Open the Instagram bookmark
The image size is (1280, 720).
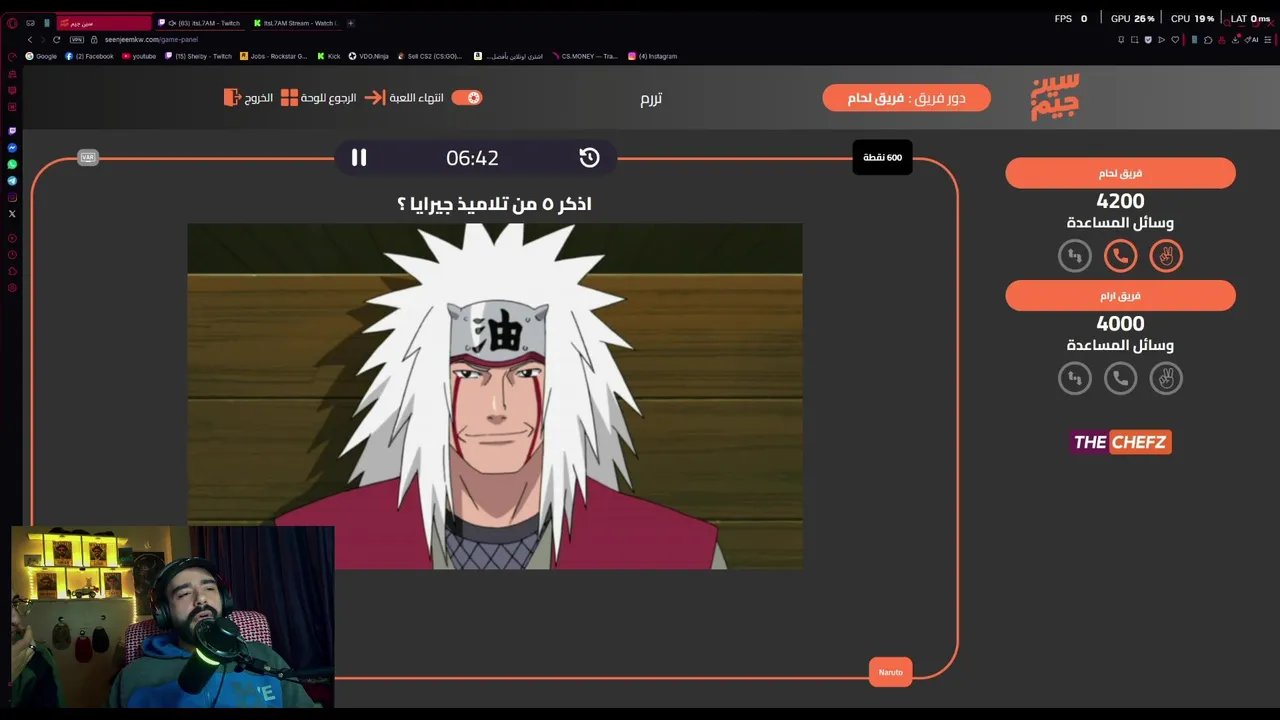coord(652,56)
